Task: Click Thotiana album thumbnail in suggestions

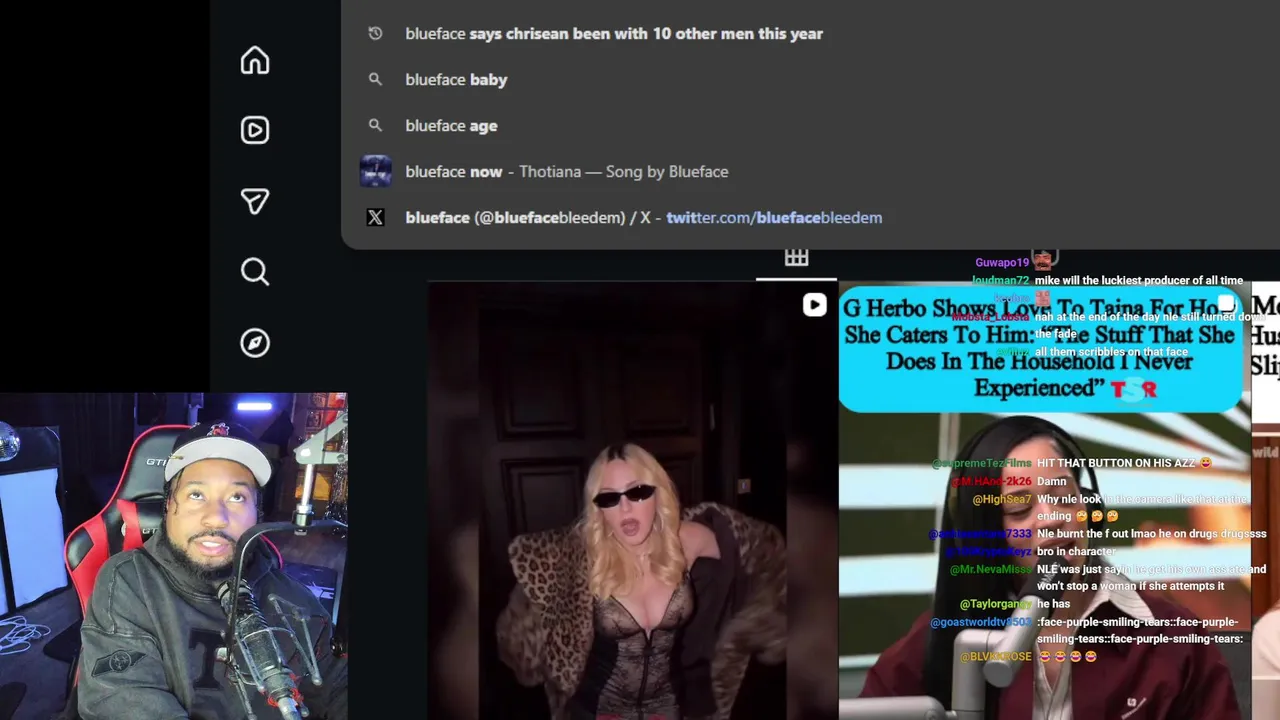Action: (376, 171)
